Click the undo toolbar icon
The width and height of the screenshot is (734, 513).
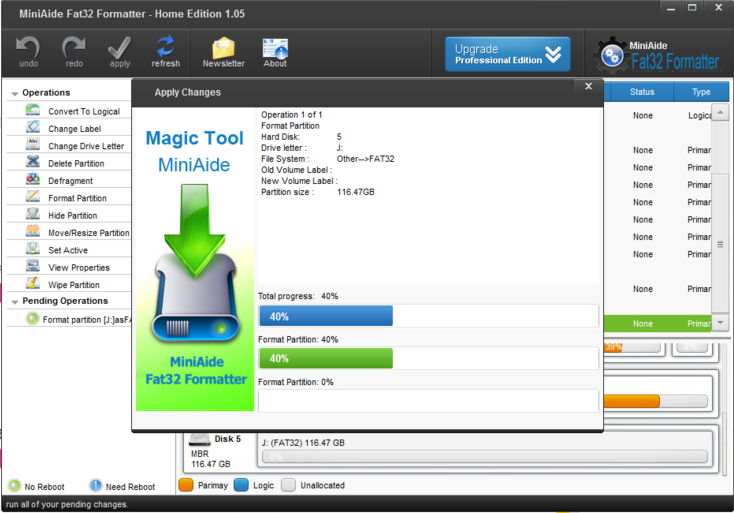coord(28,51)
